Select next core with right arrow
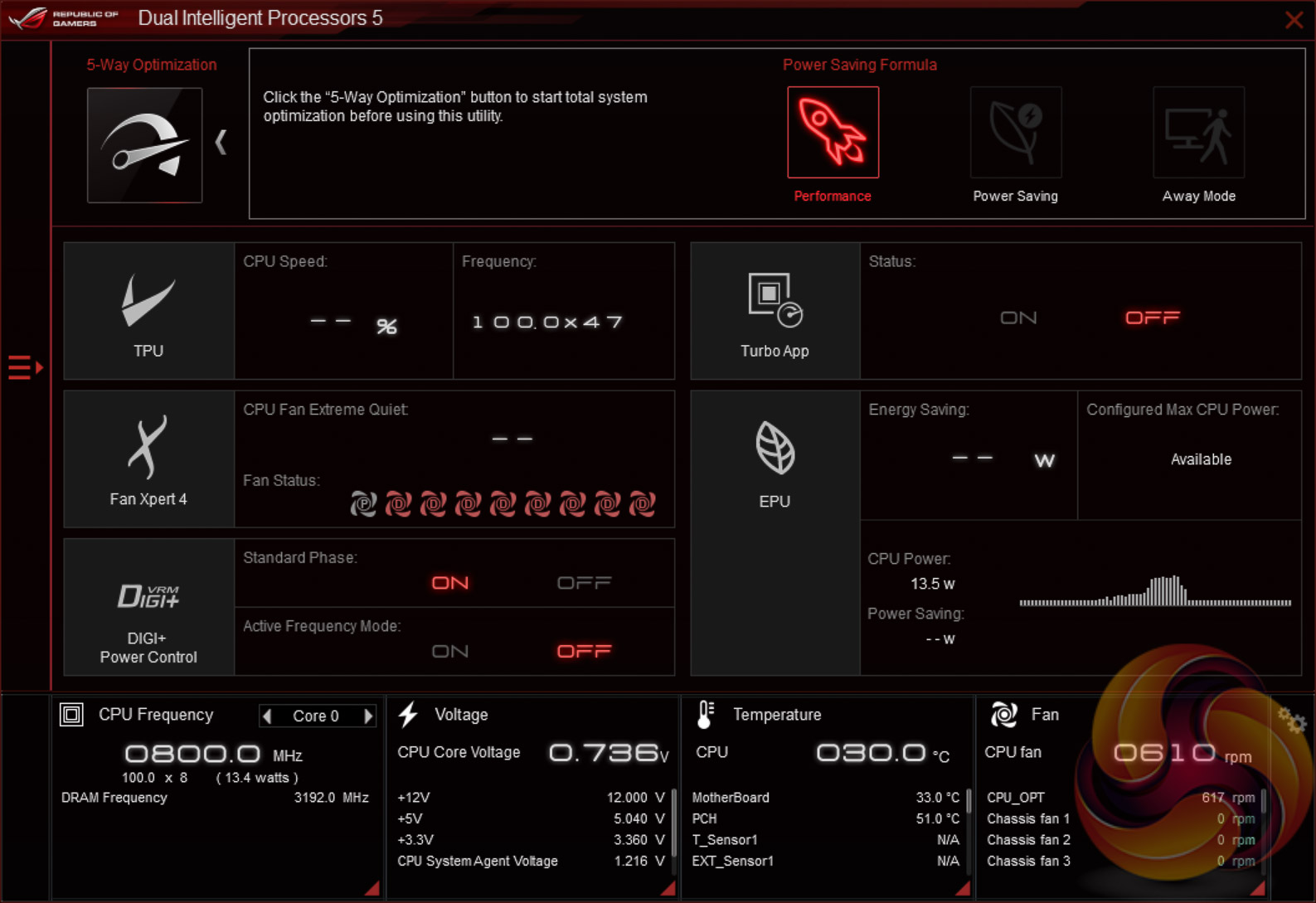Viewport: 1316px width, 903px height. [369, 716]
